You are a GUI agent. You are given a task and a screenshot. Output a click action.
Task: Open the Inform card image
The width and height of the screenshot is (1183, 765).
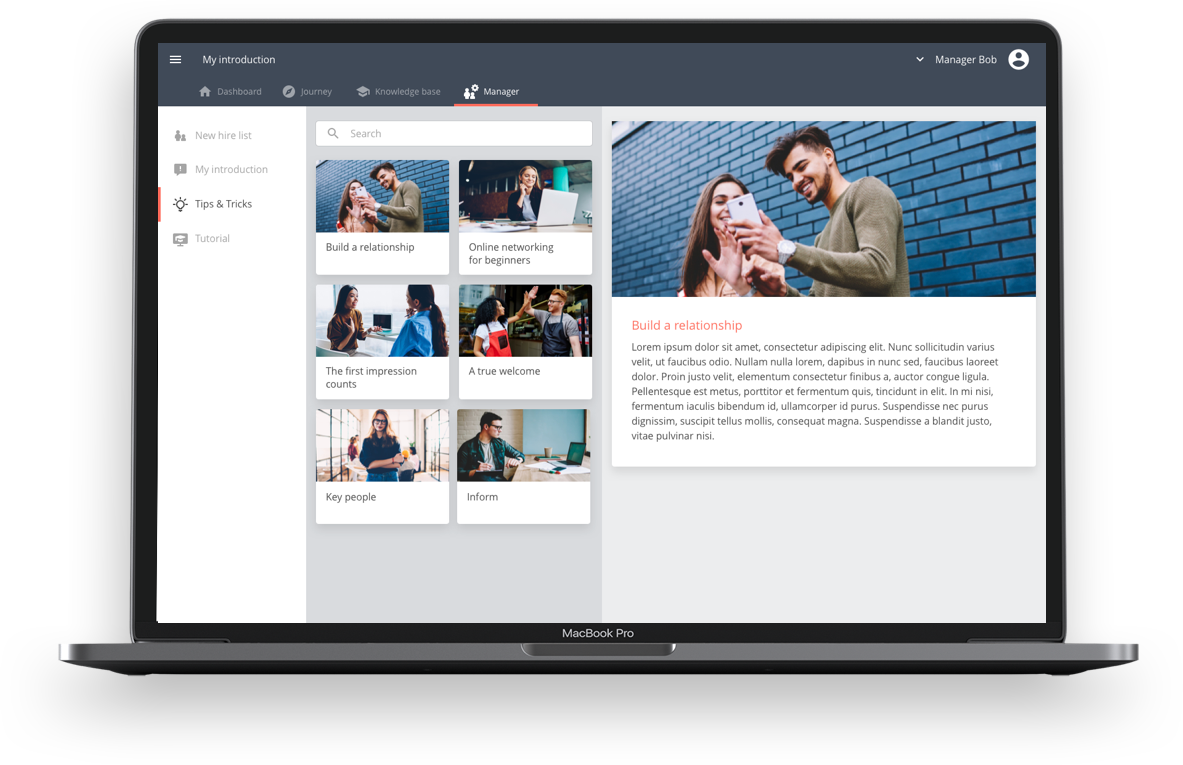pyautogui.click(x=524, y=445)
